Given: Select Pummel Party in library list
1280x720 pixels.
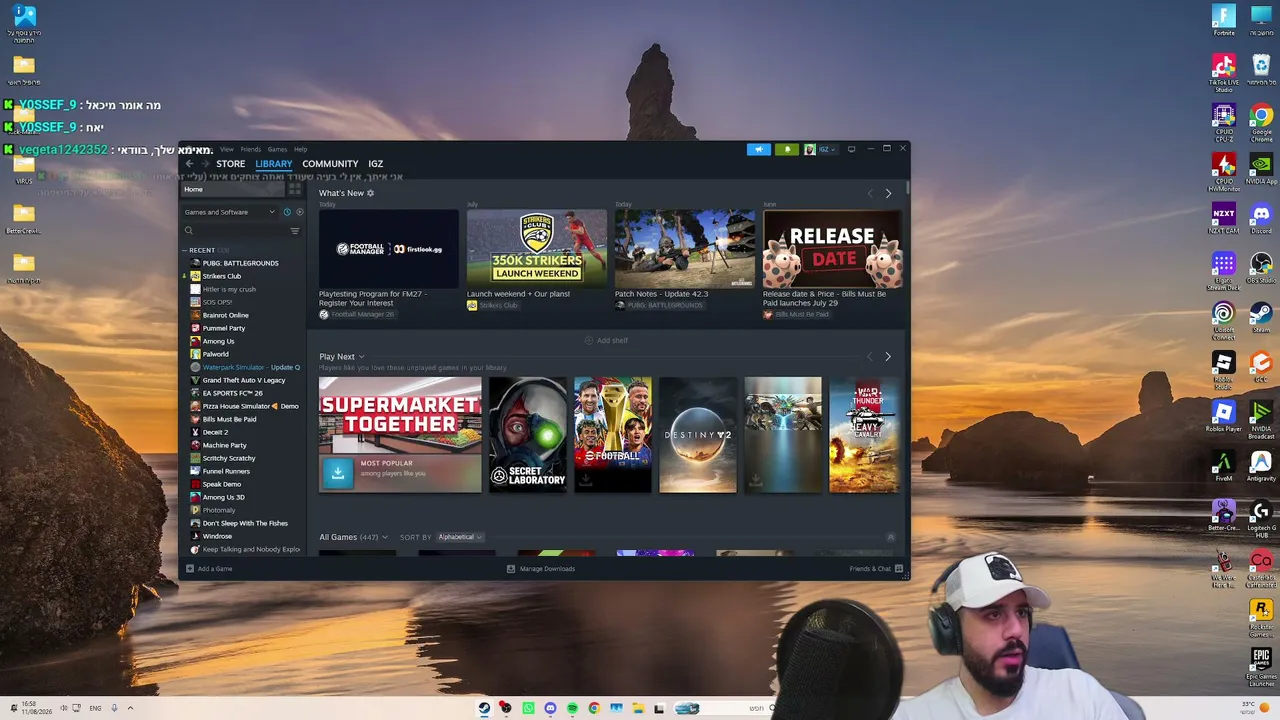Looking at the screenshot, I should coord(224,328).
